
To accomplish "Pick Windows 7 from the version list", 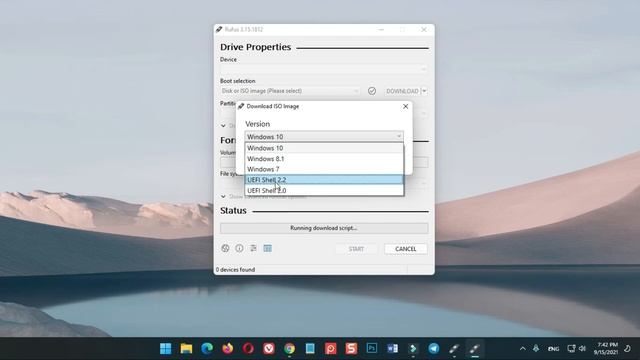I will tap(324, 169).
